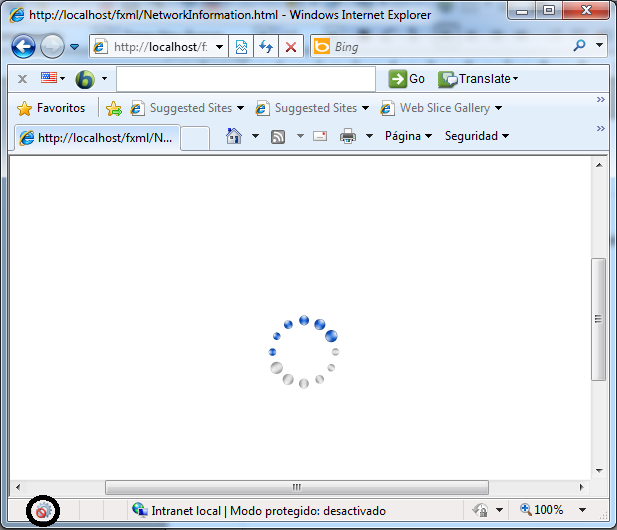Click the vertical scrollbar thumb
This screenshot has width=617, height=530.
click(599, 319)
